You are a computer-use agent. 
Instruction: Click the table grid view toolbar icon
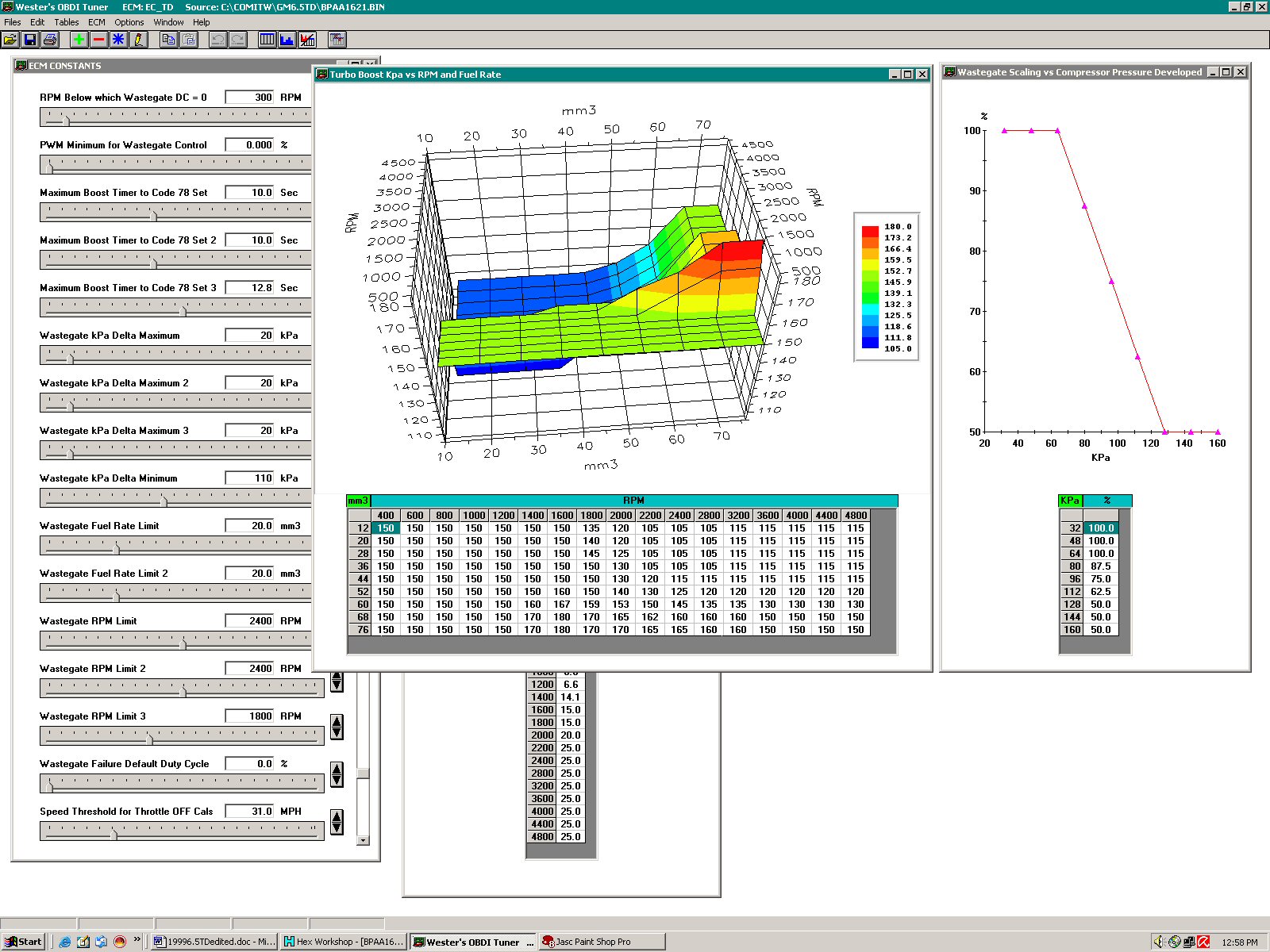click(267, 39)
